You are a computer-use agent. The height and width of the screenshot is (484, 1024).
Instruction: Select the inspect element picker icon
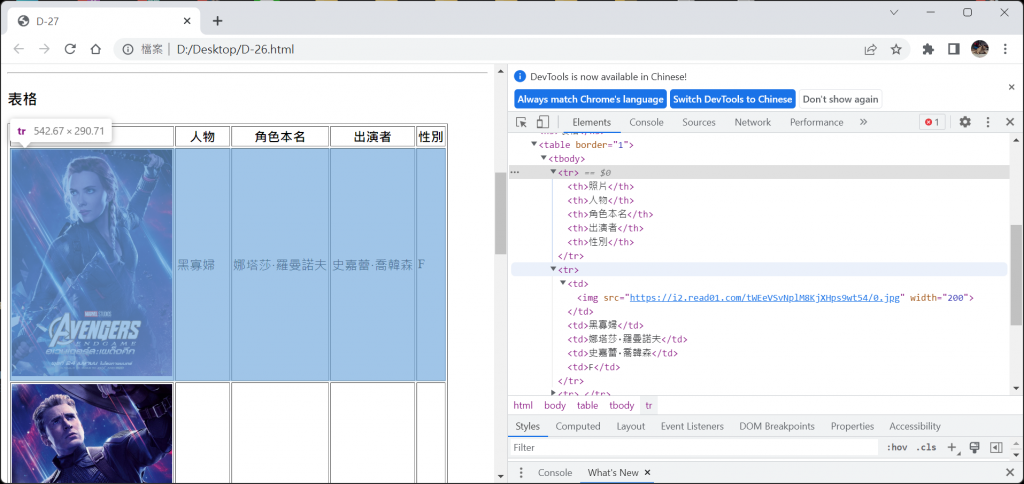[521, 122]
